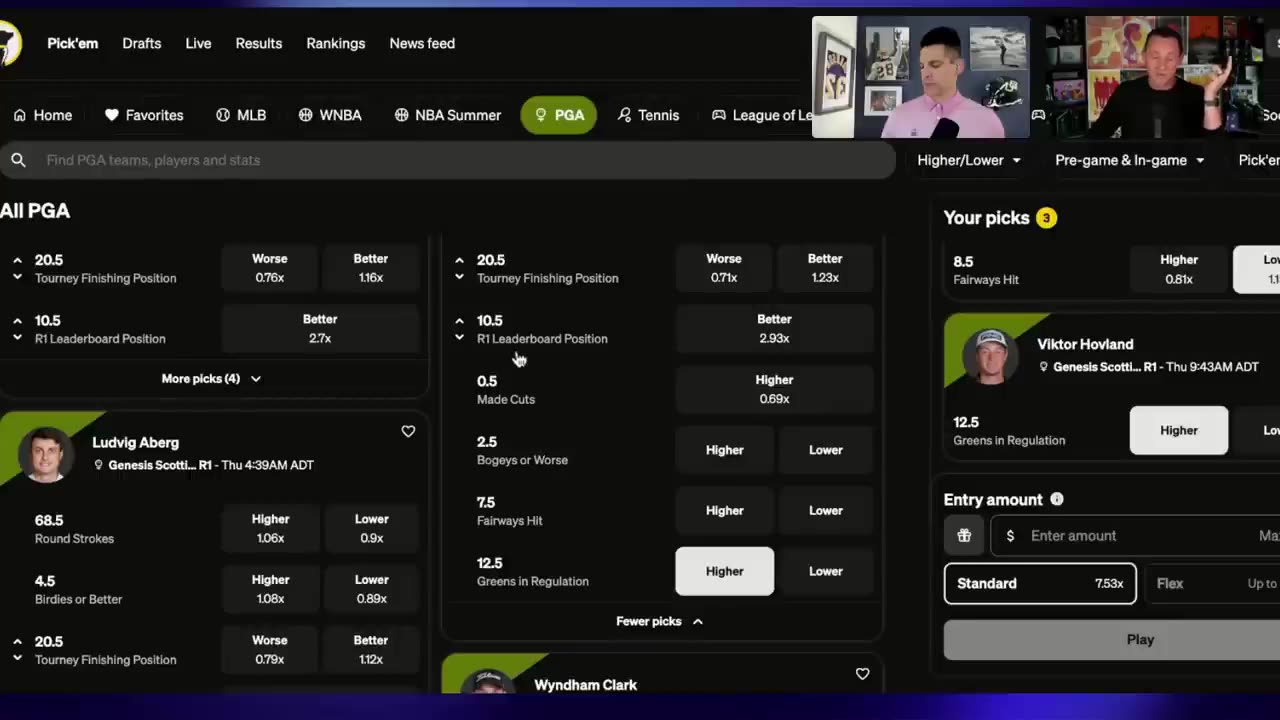Viewport: 1280px width, 720px height.
Task: Pick Higher 0.81x for 8.5 Fairways Hit
Action: [x=1179, y=269]
